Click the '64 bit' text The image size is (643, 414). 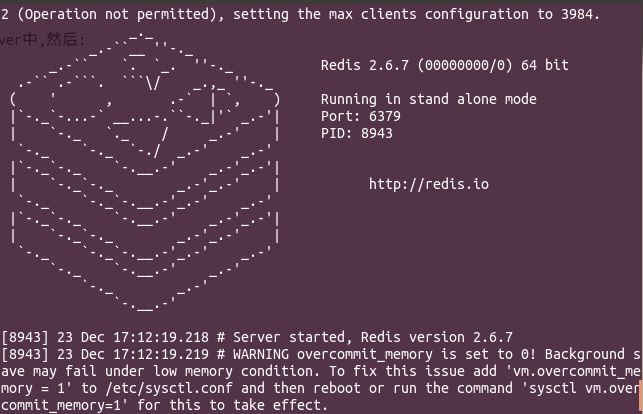click(x=545, y=65)
